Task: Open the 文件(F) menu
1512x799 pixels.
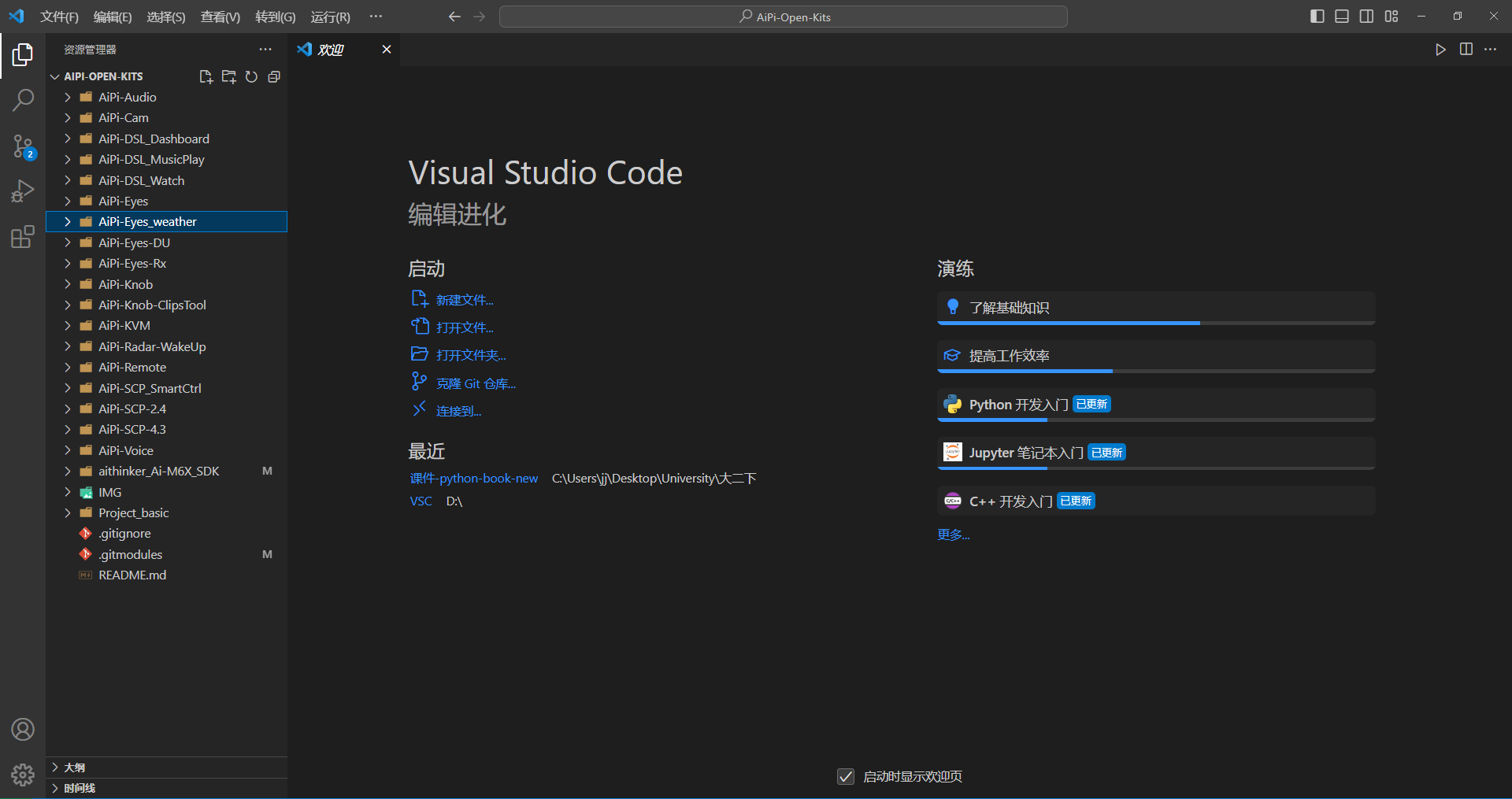Action: tap(60, 17)
